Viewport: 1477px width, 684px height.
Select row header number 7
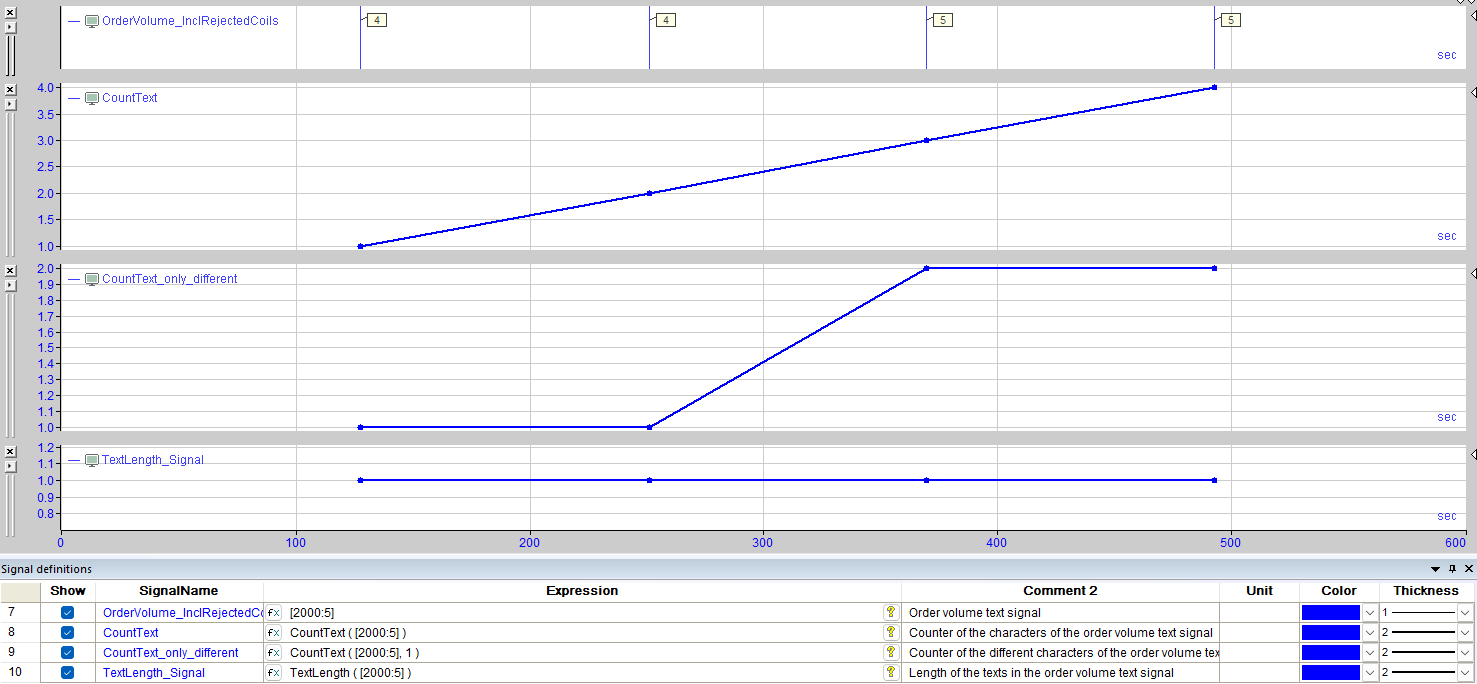[x=20, y=613]
